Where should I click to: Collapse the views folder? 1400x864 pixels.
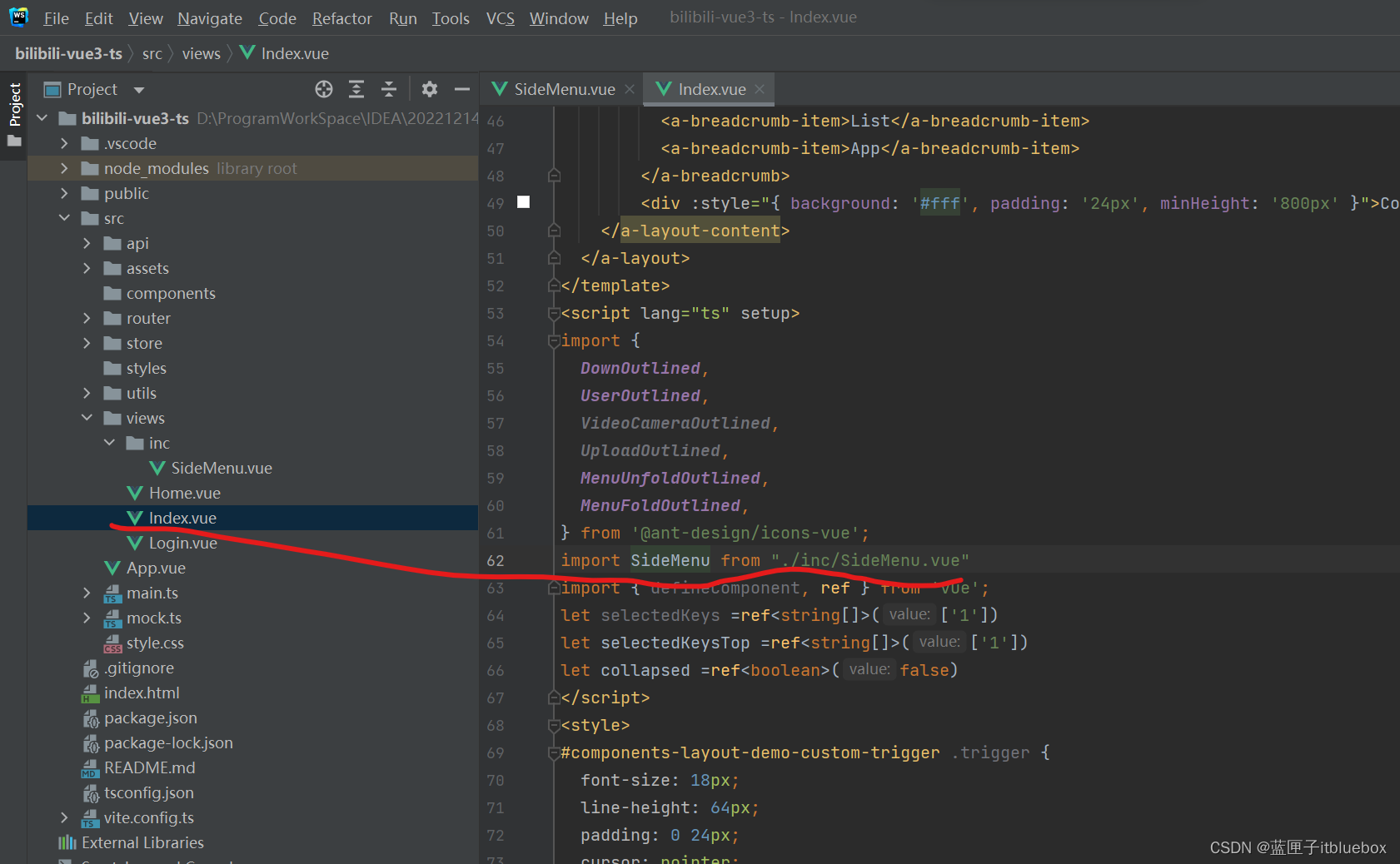87,418
